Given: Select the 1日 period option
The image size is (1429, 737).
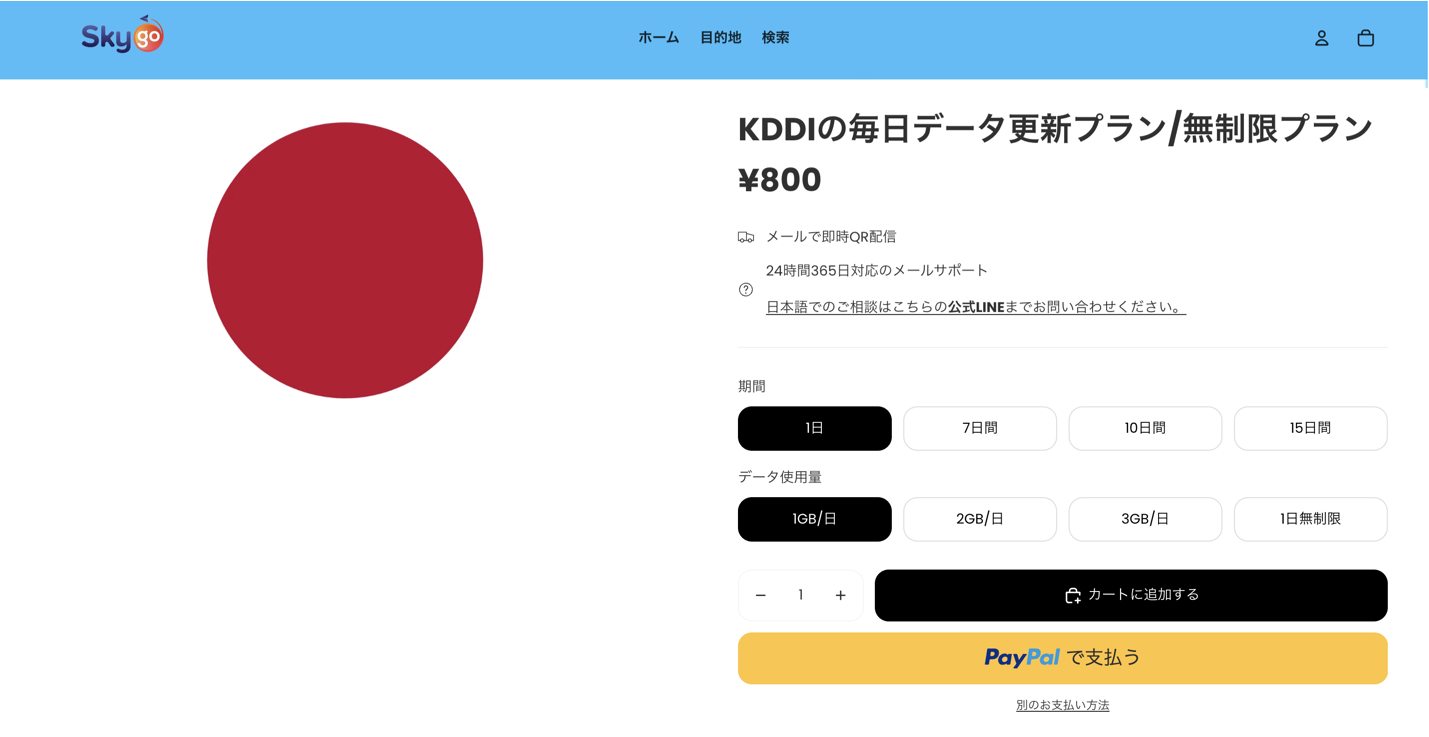Looking at the screenshot, I should [814, 428].
